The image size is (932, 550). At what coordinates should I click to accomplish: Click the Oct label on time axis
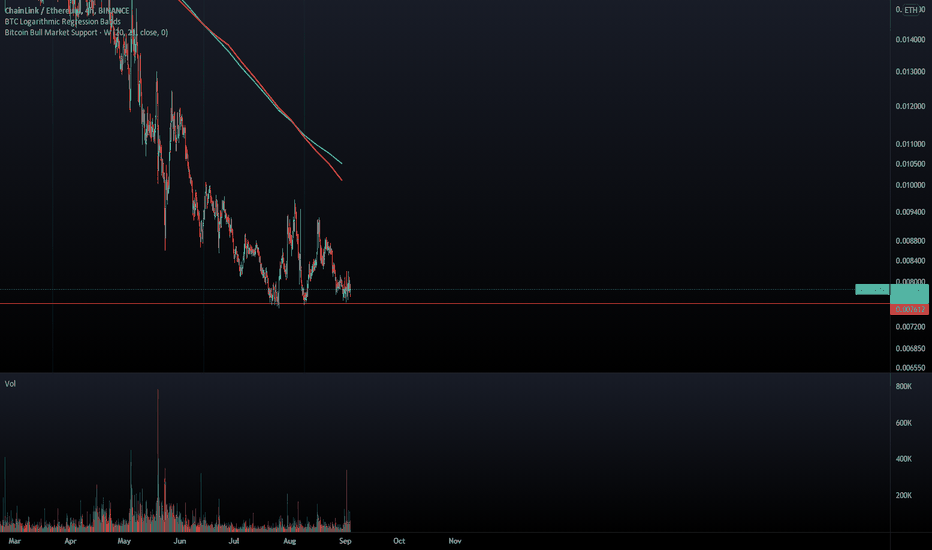399,540
